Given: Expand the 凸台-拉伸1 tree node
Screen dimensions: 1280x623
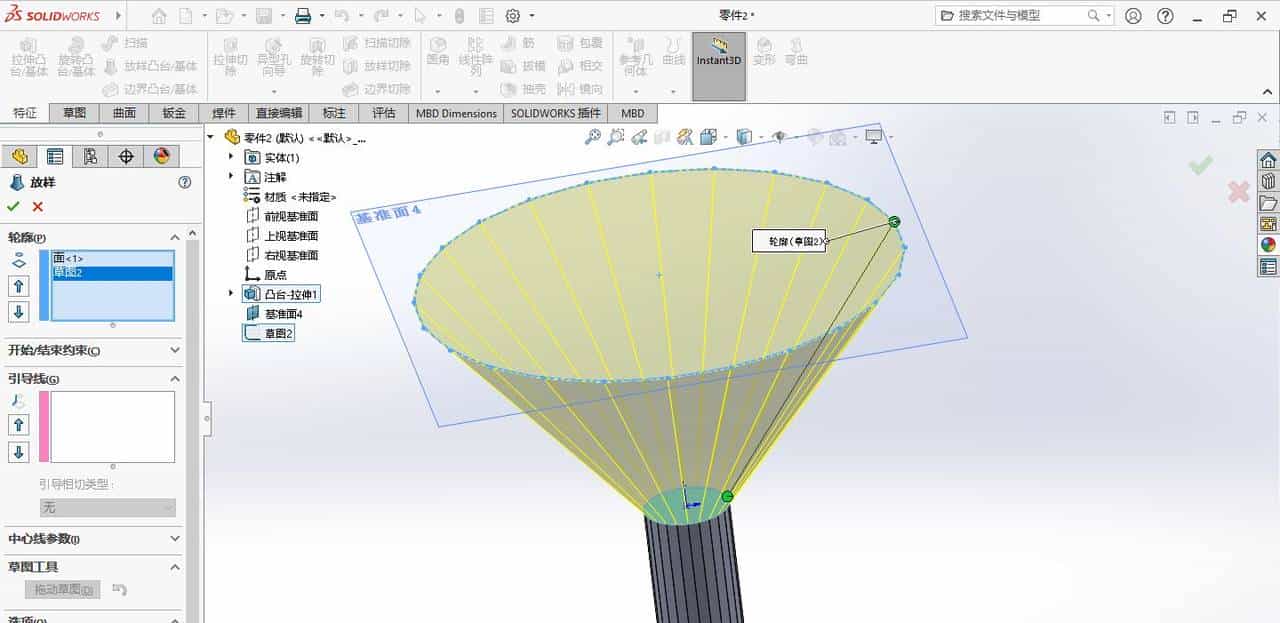Looking at the screenshot, I should [230, 293].
